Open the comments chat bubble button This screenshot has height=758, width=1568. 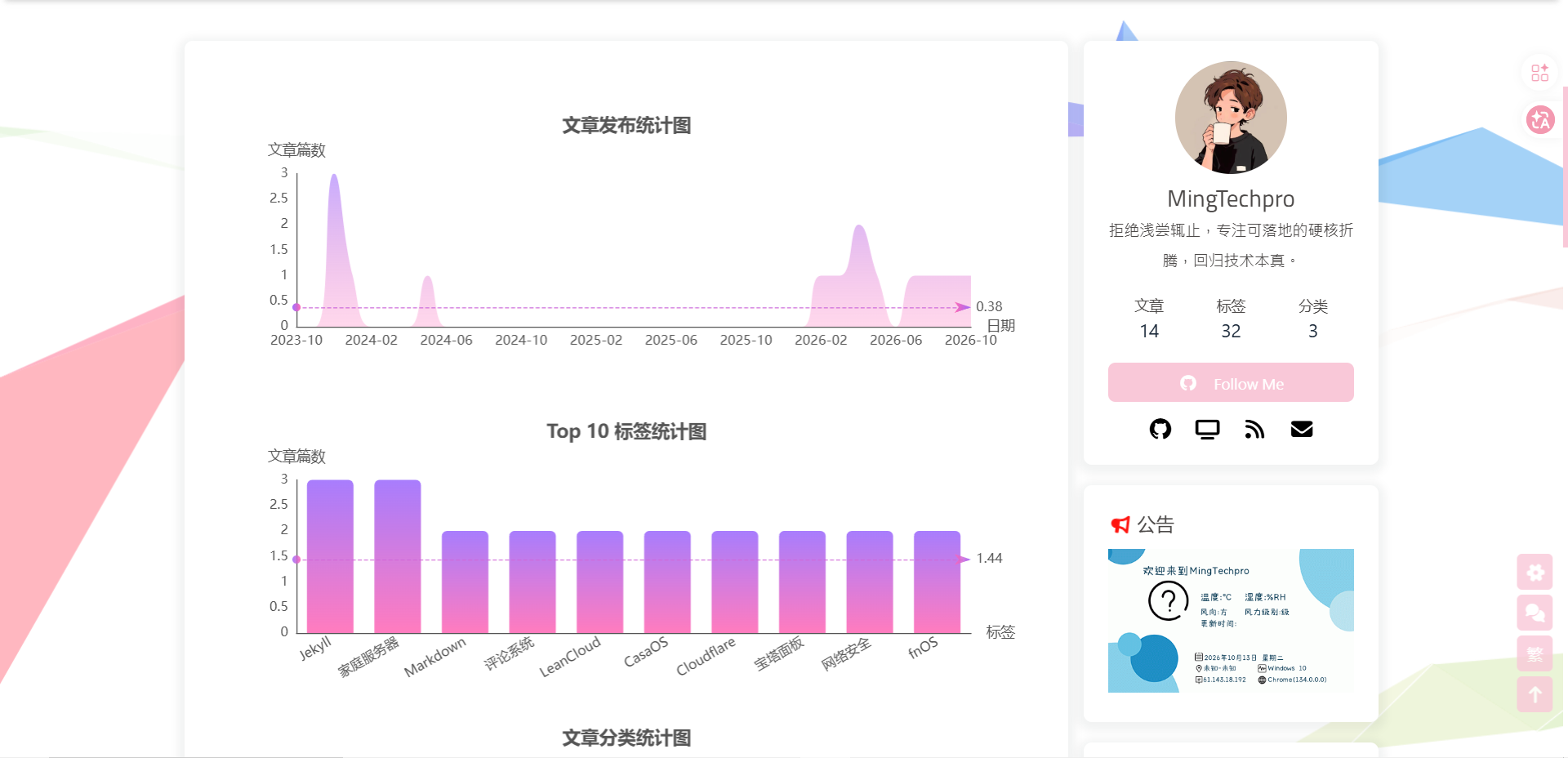[1535, 613]
